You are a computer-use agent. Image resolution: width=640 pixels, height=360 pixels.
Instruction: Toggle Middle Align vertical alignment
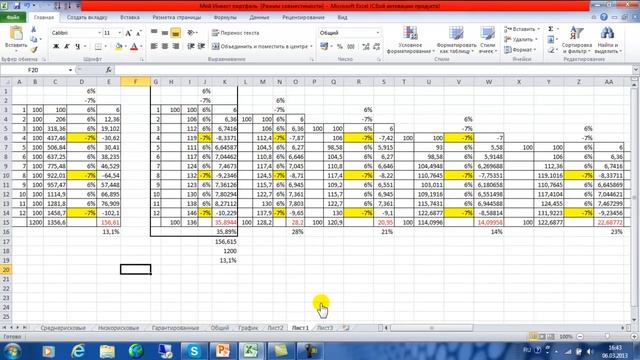pyautogui.click(x=164, y=33)
